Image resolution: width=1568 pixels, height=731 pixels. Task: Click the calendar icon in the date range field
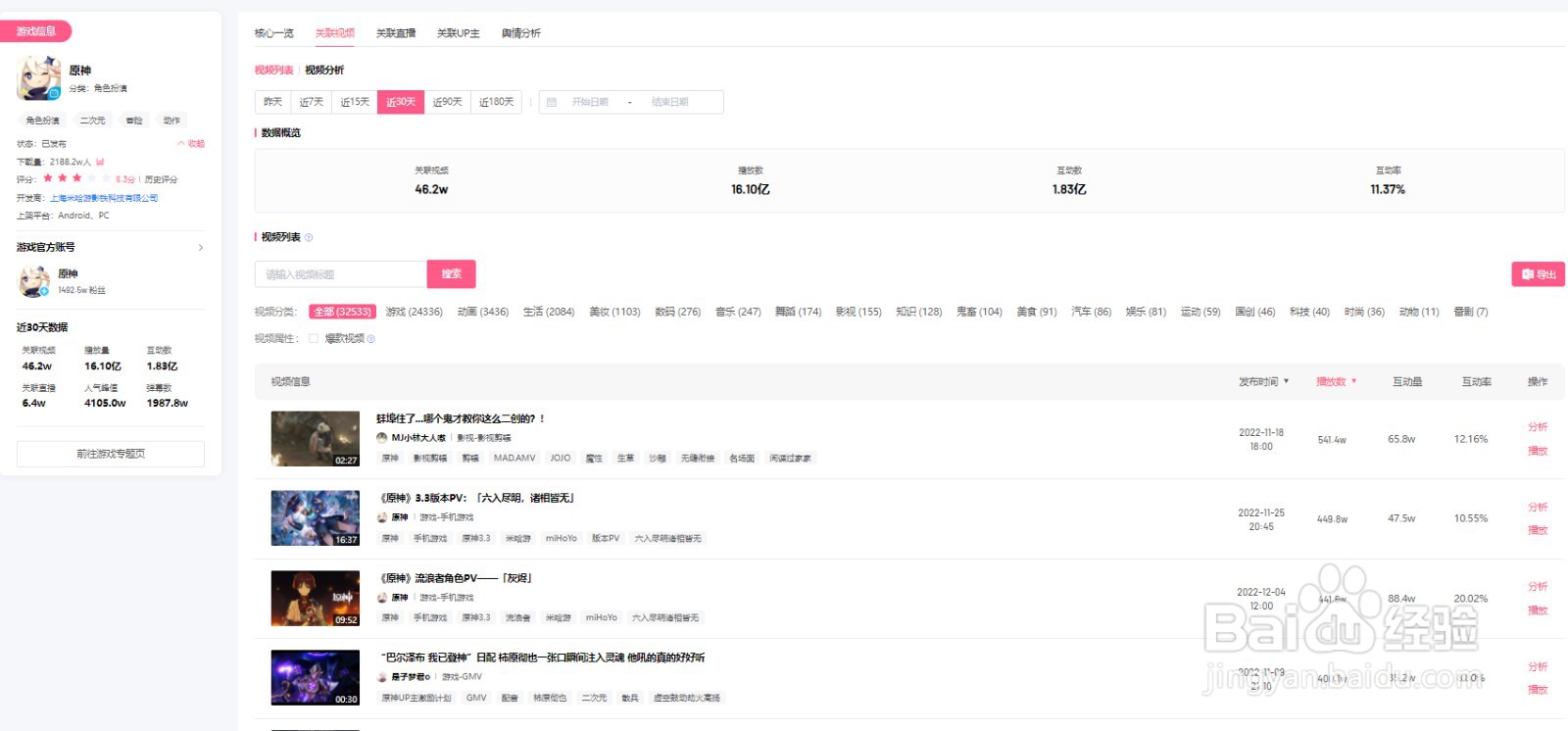pyautogui.click(x=552, y=102)
